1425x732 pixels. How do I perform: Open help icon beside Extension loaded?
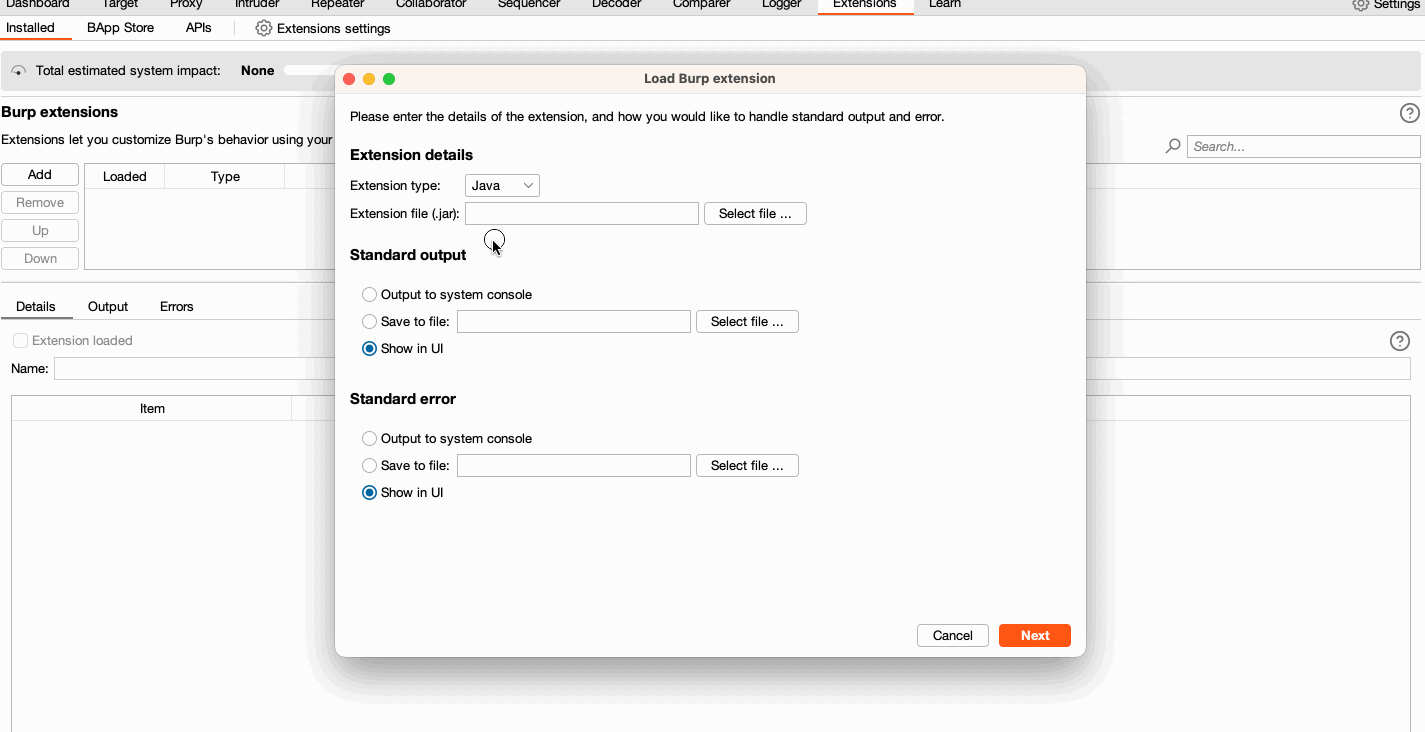coord(1400,341)
